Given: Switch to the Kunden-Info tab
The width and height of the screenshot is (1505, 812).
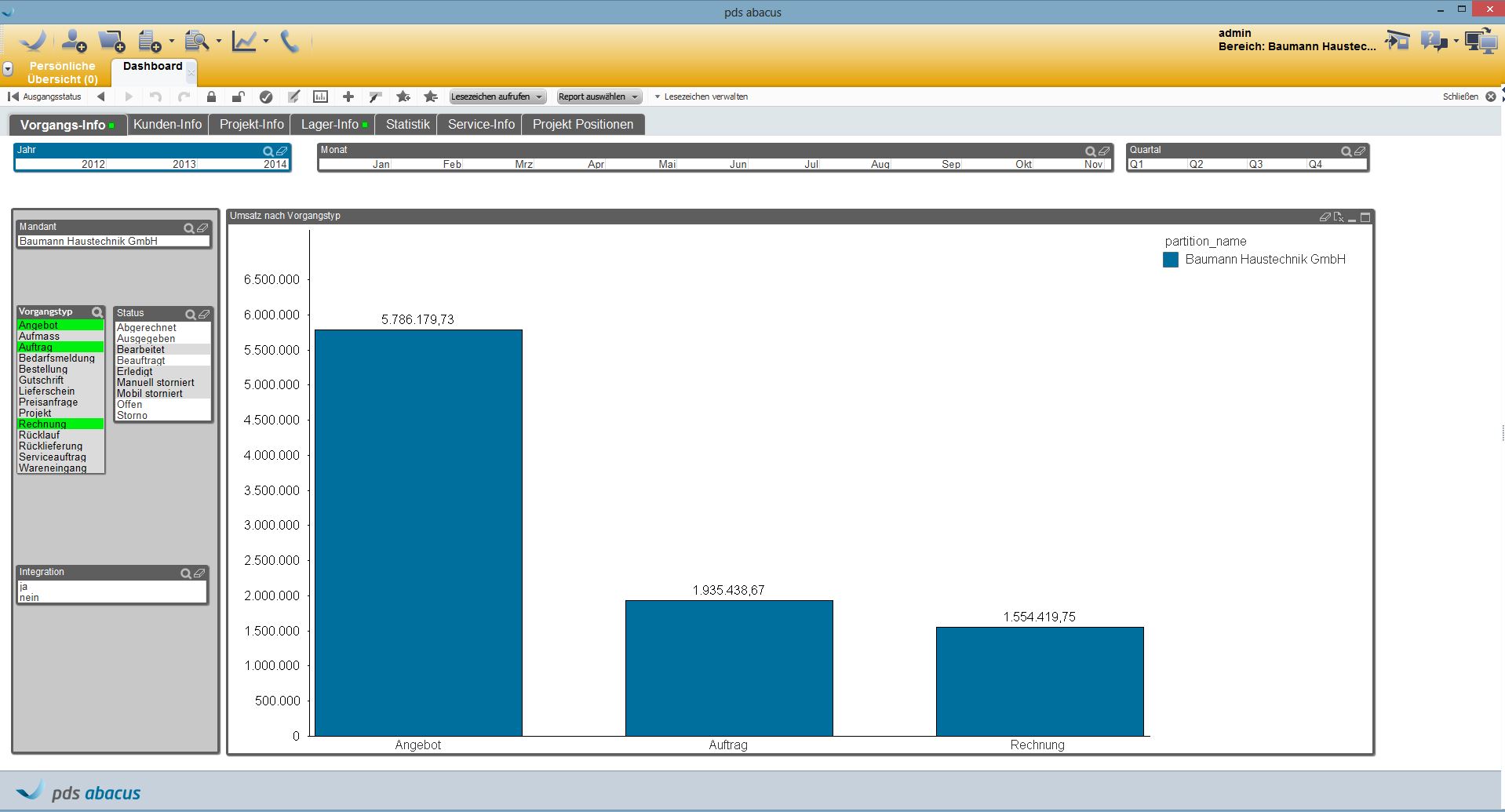Looking at the screenshot, I should pos(167,124).
